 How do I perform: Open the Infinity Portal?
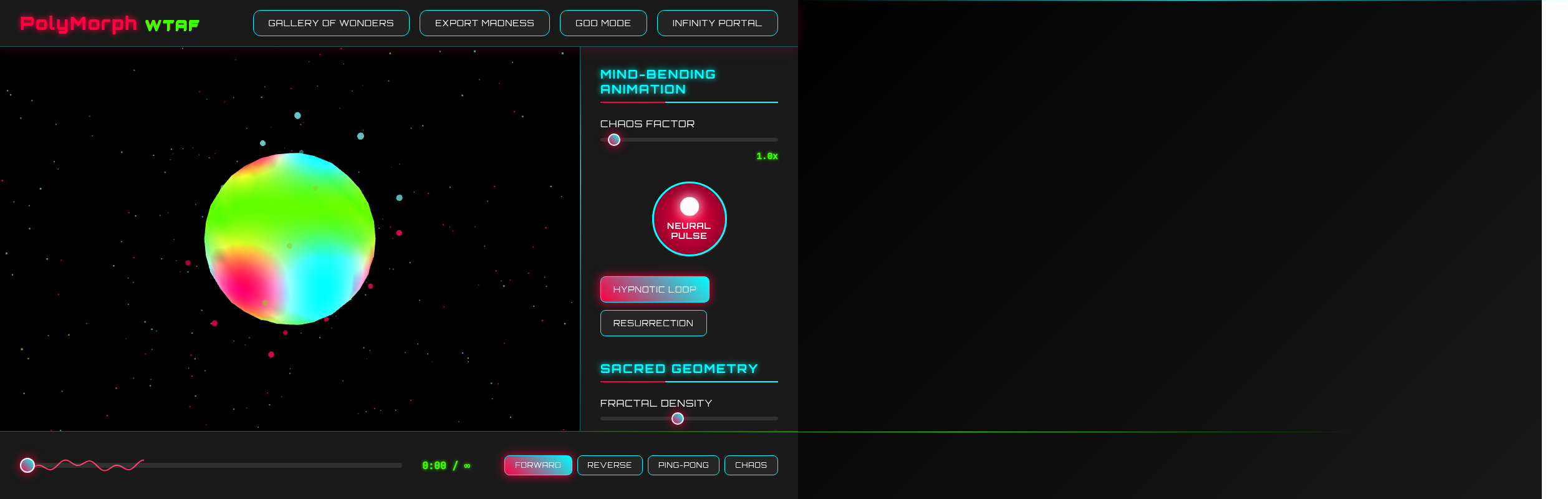click(x=717, y=23)
